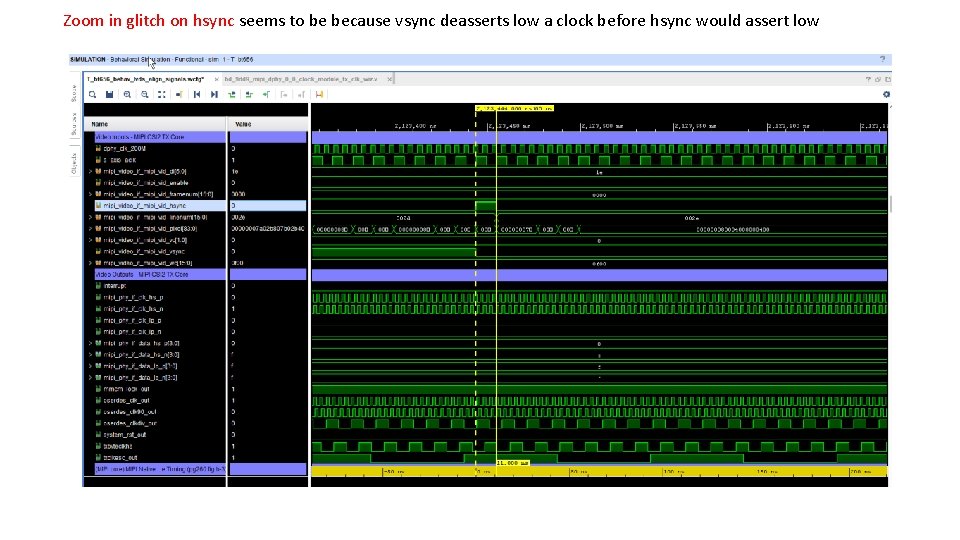Click the yellow main cursor time label

514,108
